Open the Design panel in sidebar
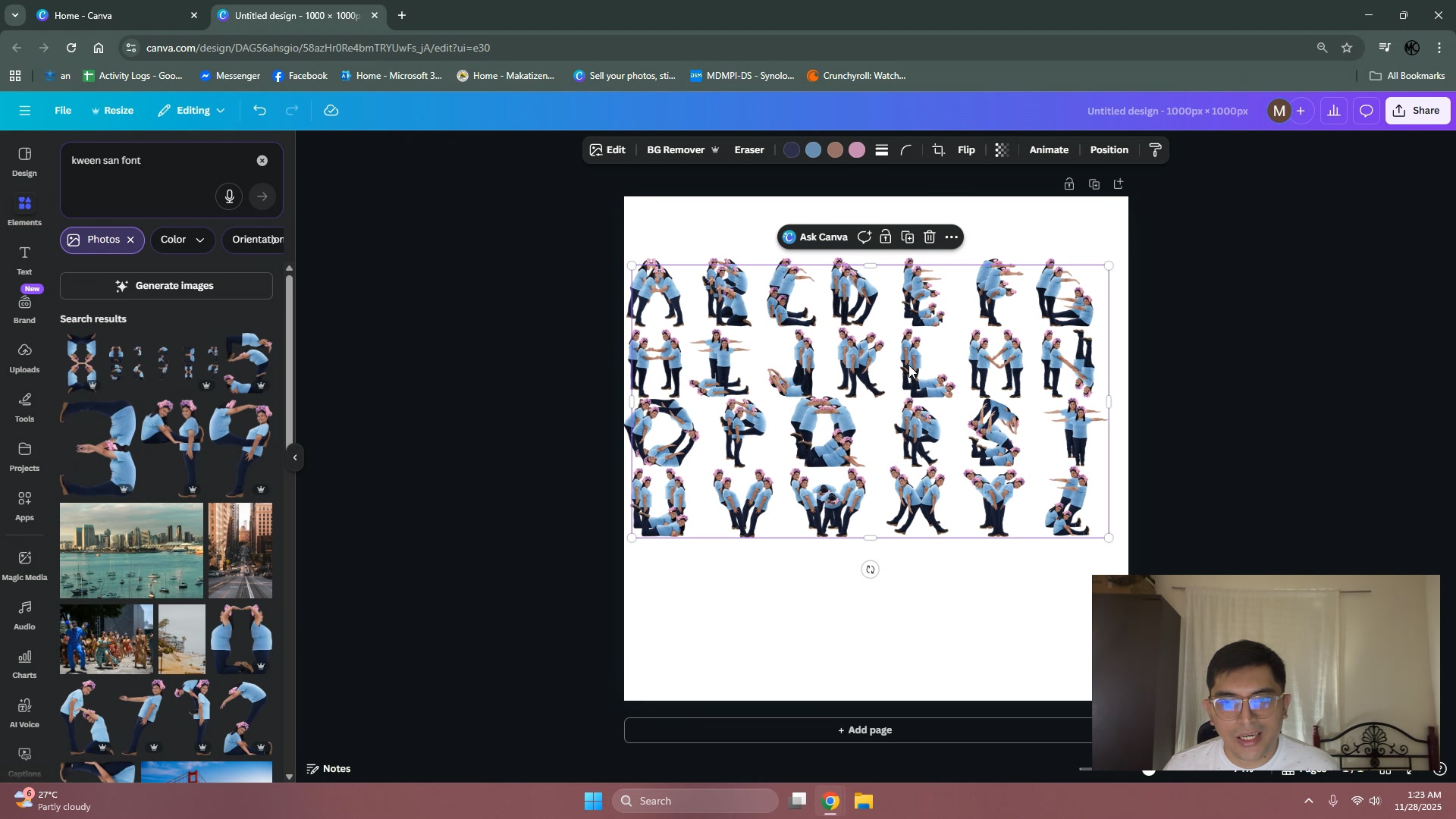 click(x=24, y=162)
